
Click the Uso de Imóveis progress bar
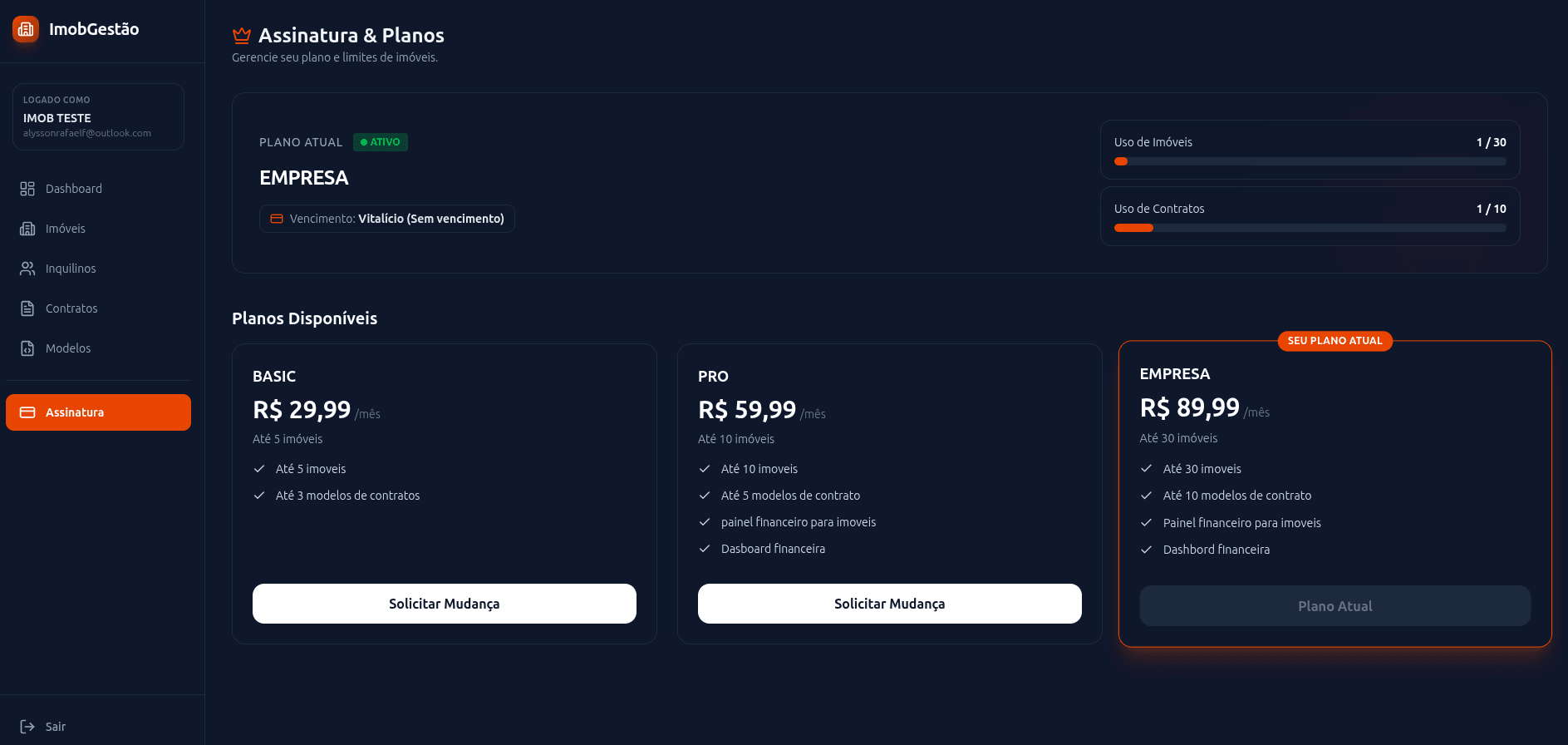(x=1310, y=161)
